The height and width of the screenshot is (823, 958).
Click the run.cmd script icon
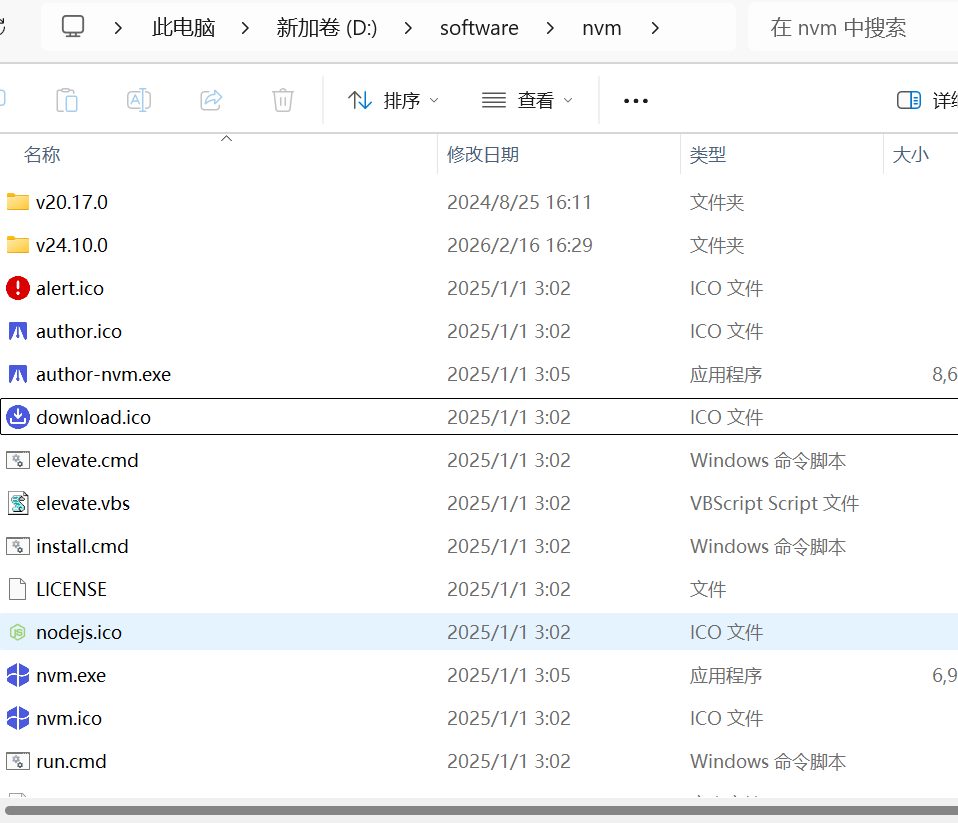(x=18, y=761)
